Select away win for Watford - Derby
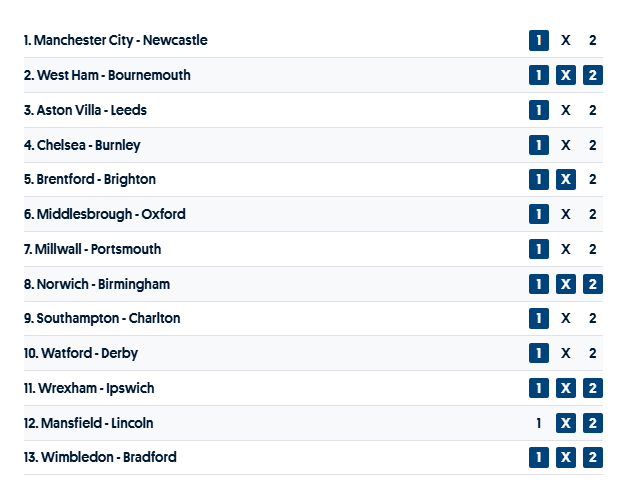The width and height of the screenshot is (627, 490). (x=592, y=353)
